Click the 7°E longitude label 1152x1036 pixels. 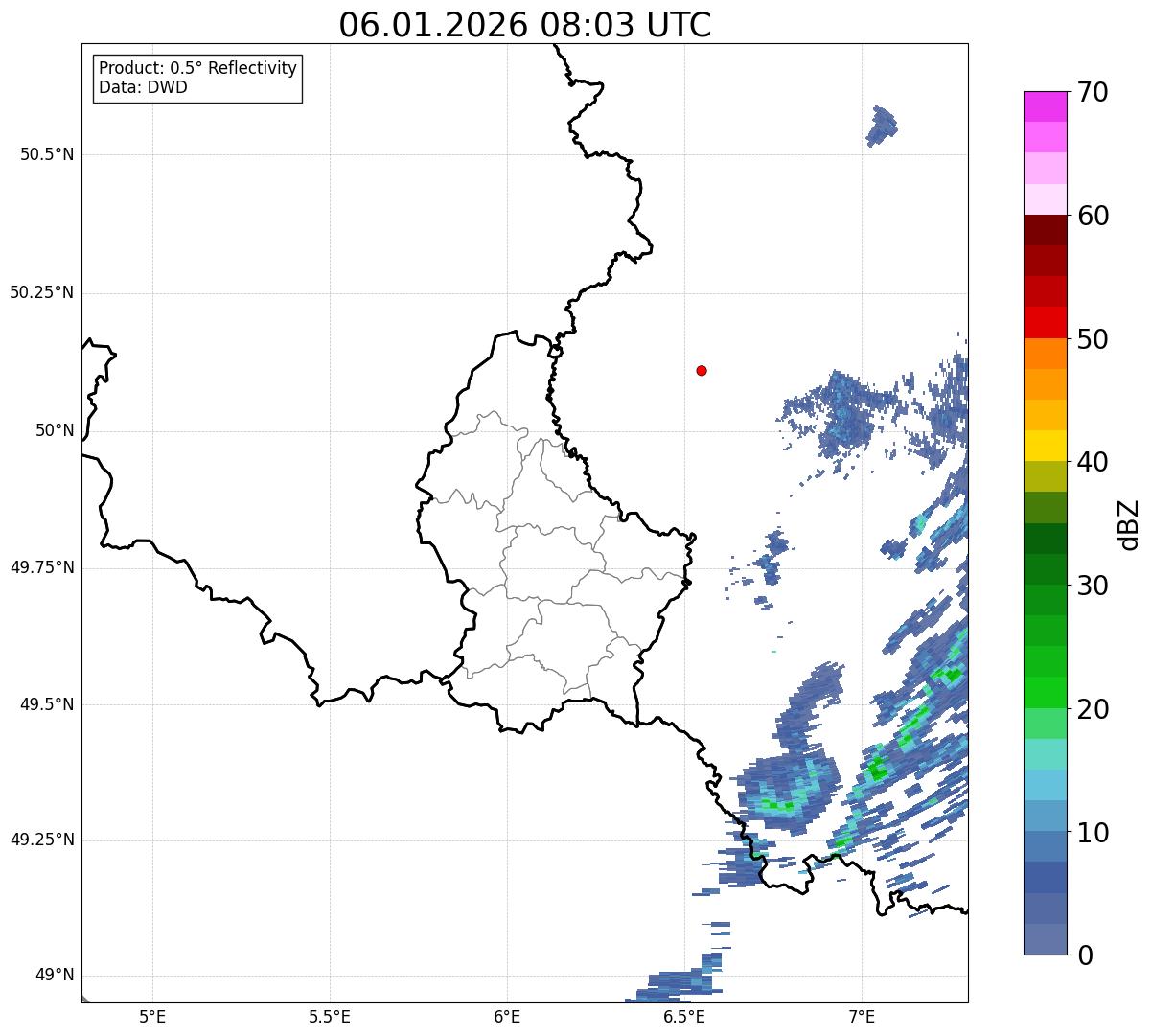coord(862,1016)
